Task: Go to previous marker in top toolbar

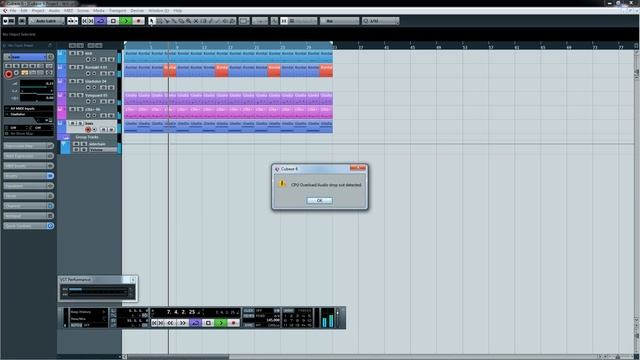Action: pos(84,21)
